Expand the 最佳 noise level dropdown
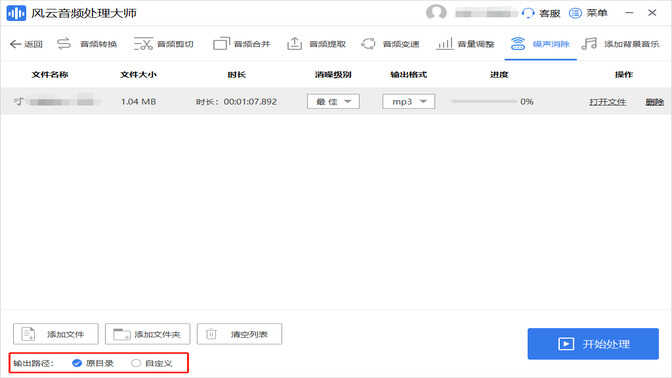This screenshot has height=378, width=672. pos(333,102)
